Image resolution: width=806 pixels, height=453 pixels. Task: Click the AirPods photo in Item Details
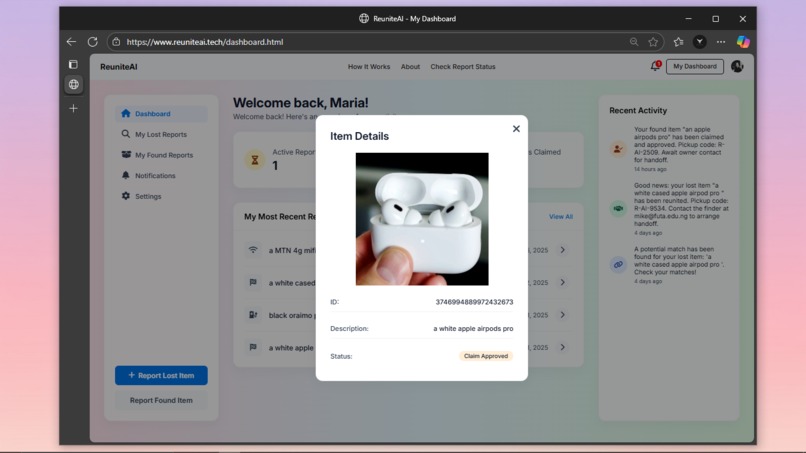pos(422,219)
